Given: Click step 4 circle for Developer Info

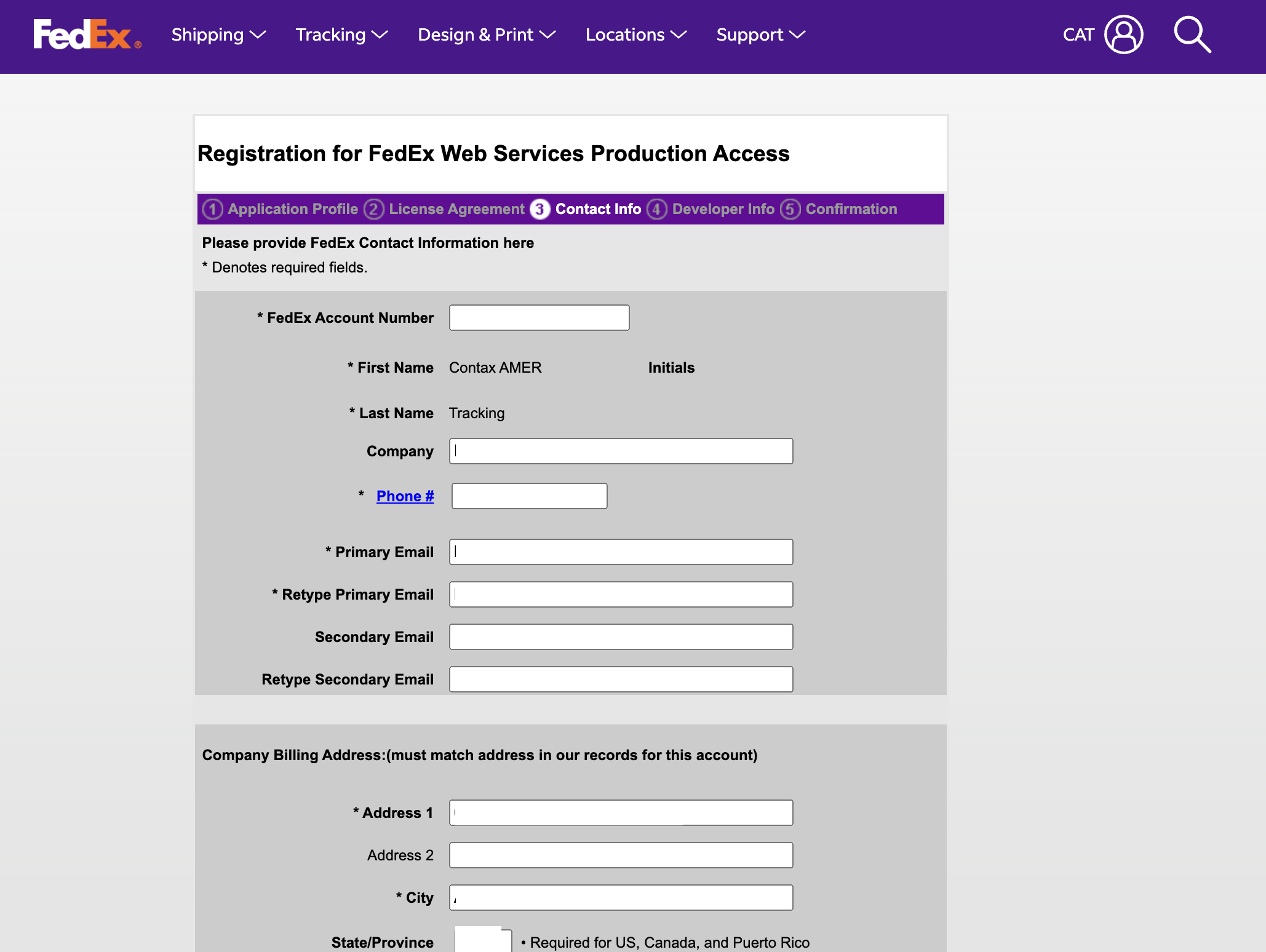Looking at the screenshot, I should click(656, 209).
